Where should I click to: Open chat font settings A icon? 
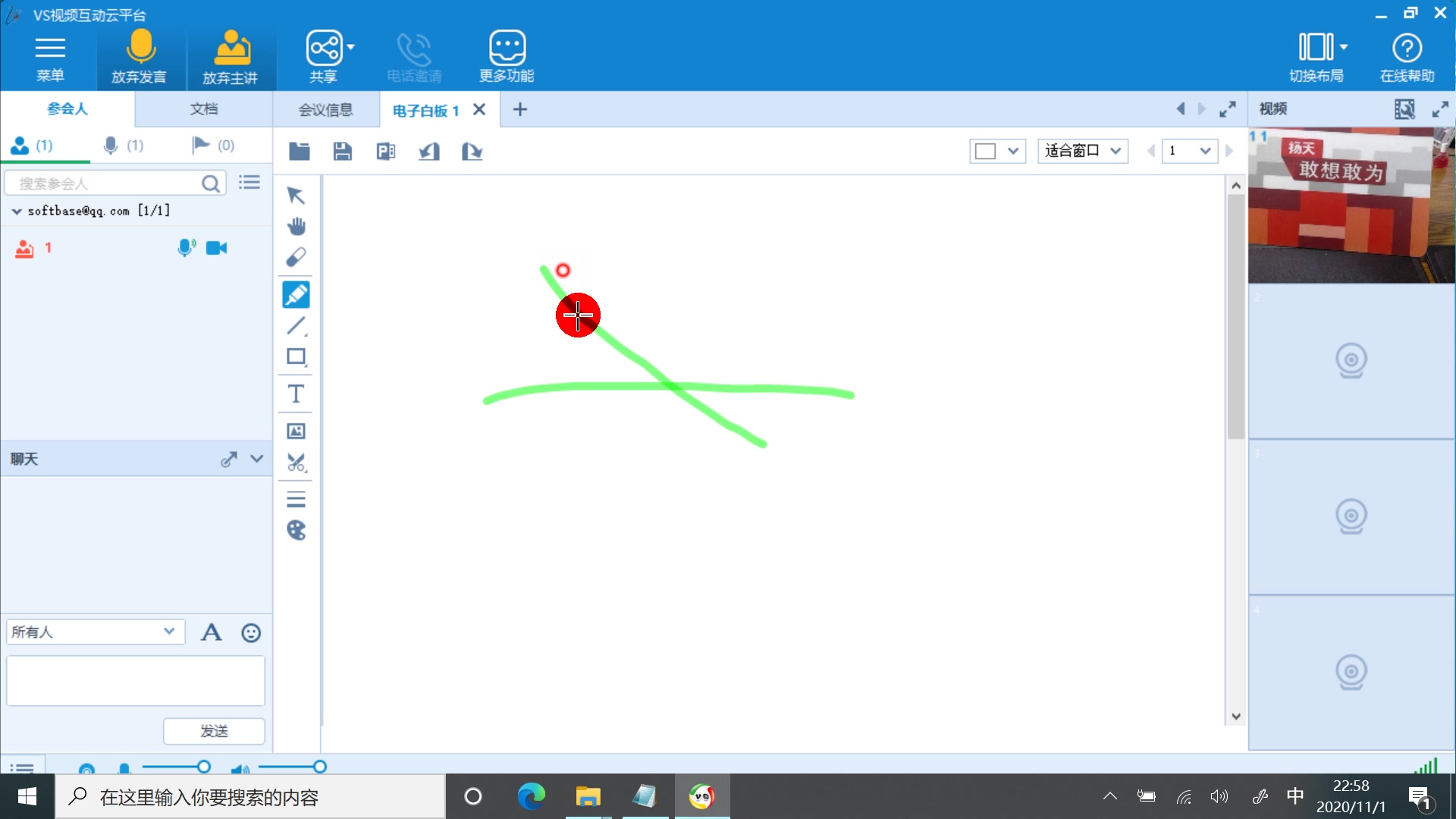point(211,632)
